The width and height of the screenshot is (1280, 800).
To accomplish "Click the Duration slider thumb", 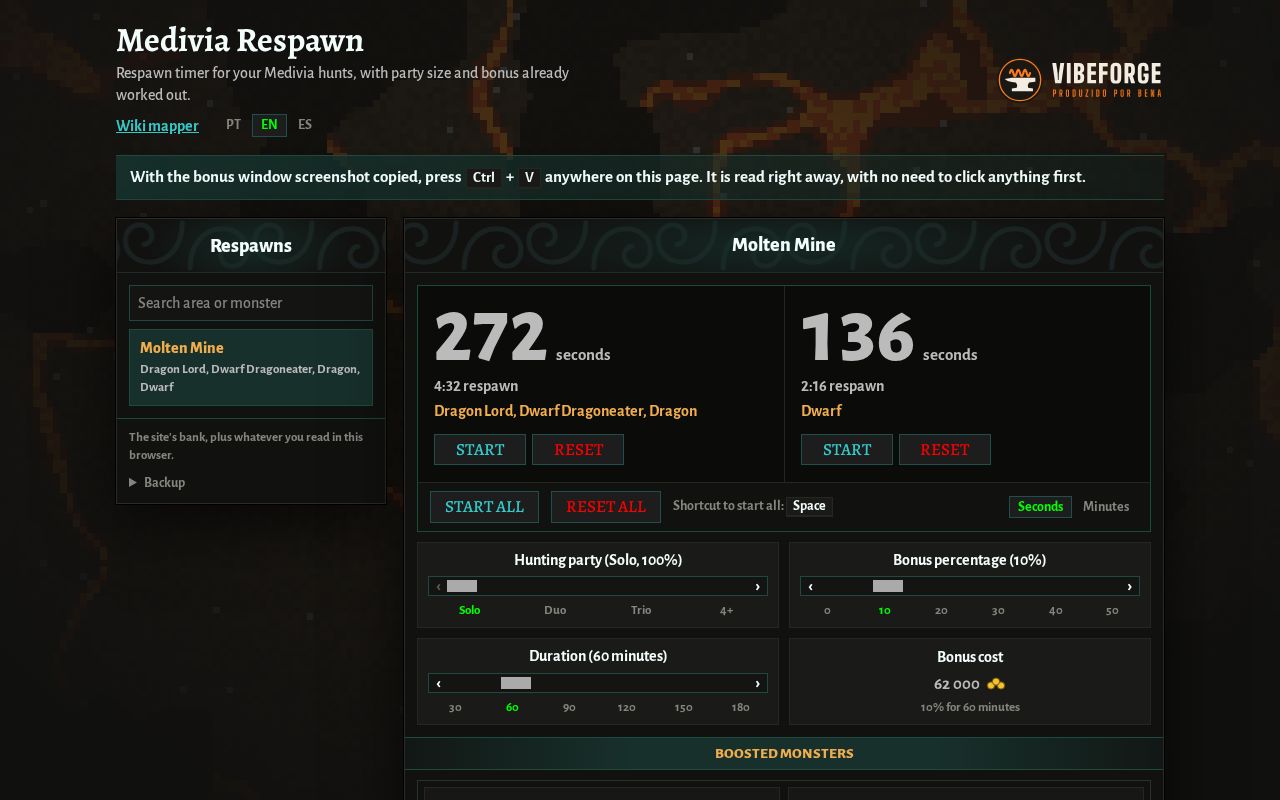I will point(516,683).
